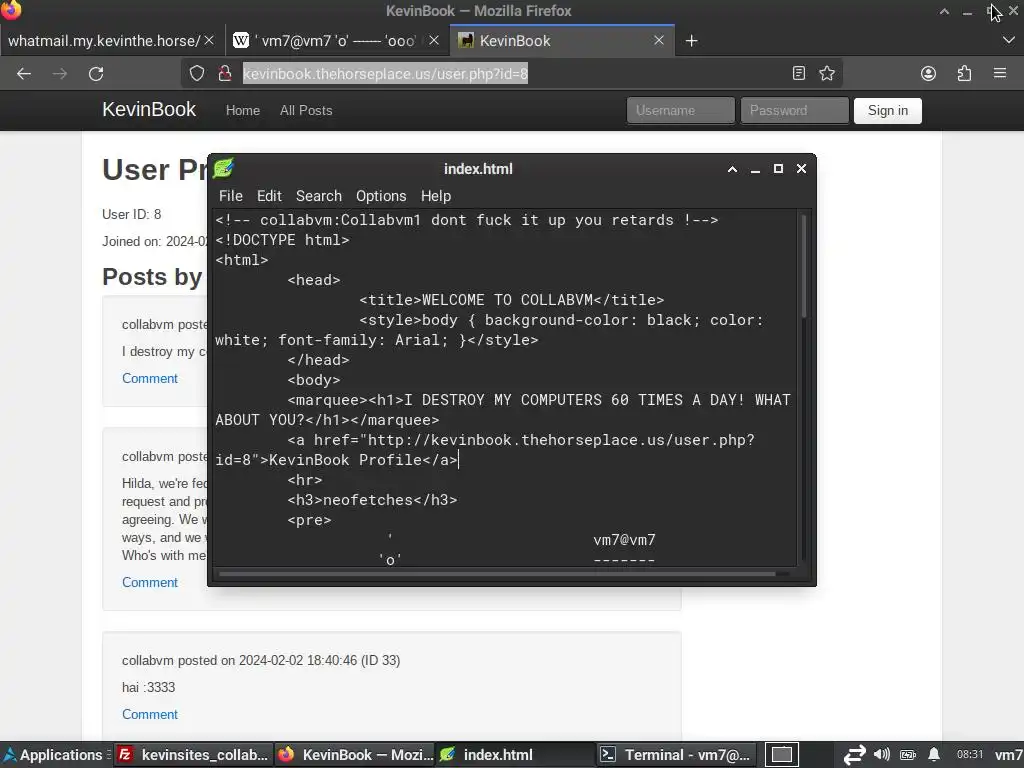Click the Firefox forward arrow

point(60,74)
